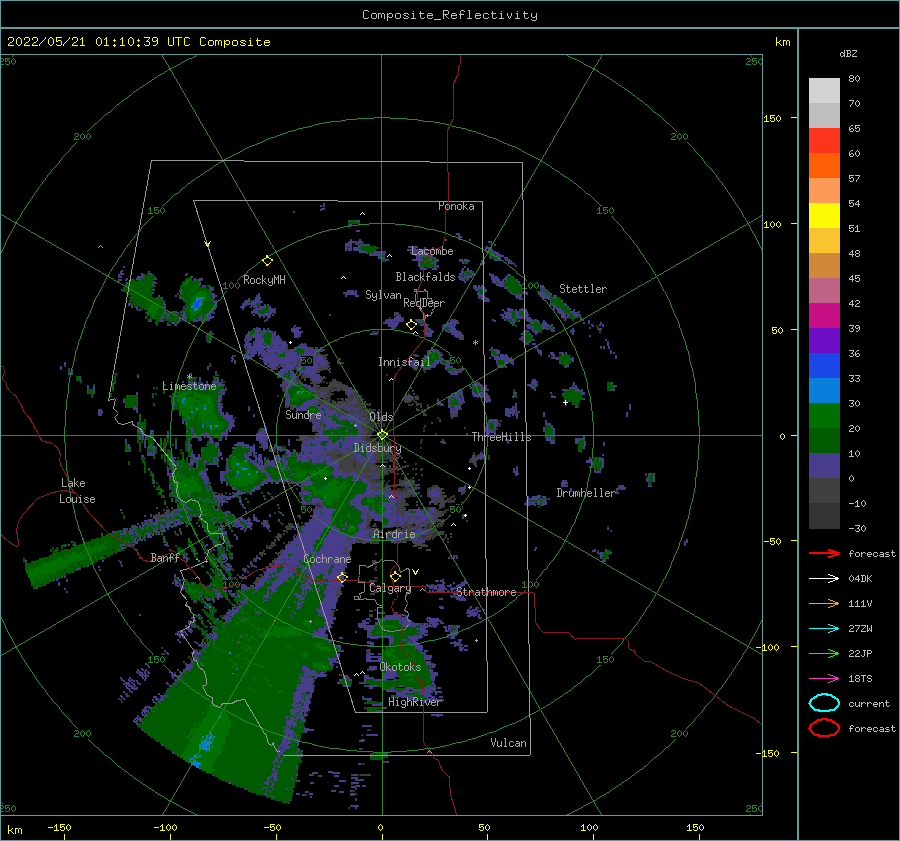Select the ThreeHills label
Screen dimensions: 900x841
click(502, 437)
